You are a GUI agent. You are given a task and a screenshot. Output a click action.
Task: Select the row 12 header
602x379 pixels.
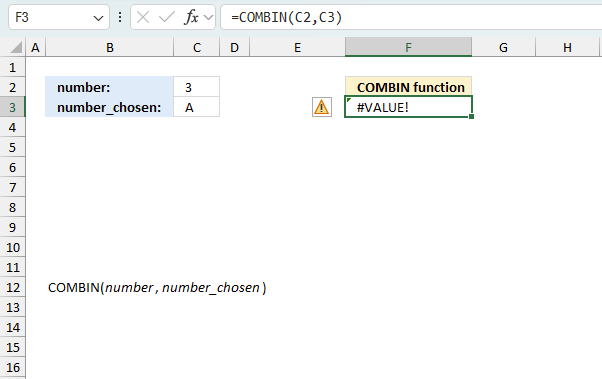[x=12, y=287]
